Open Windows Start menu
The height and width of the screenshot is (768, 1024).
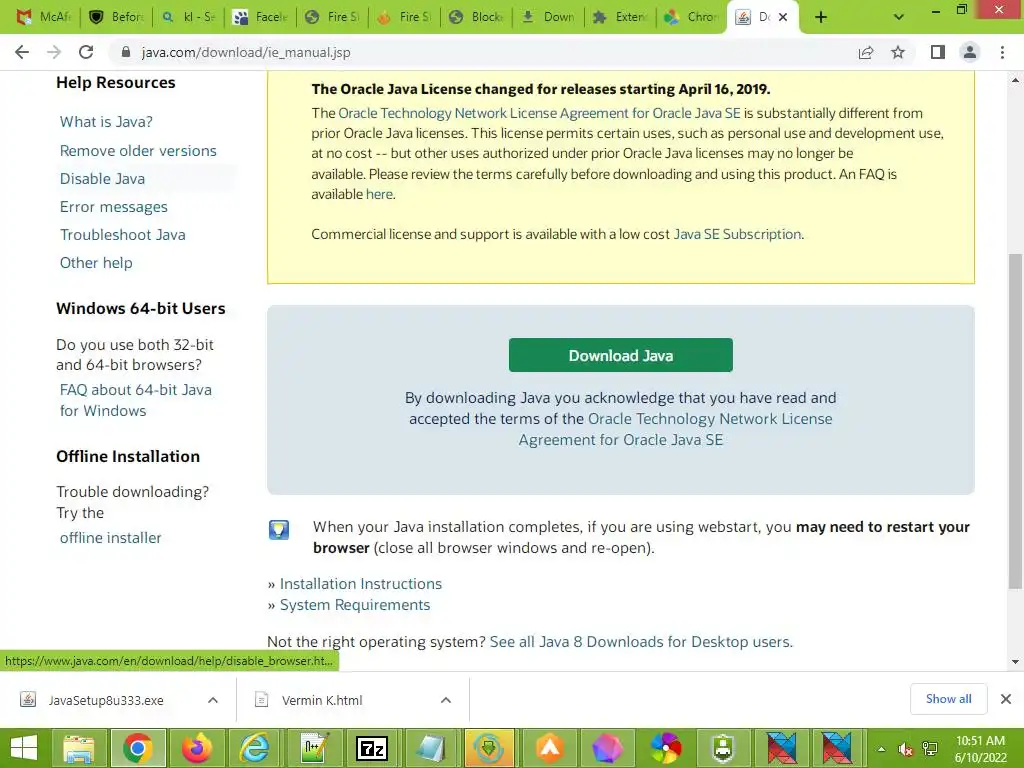[x=24, y=748]
